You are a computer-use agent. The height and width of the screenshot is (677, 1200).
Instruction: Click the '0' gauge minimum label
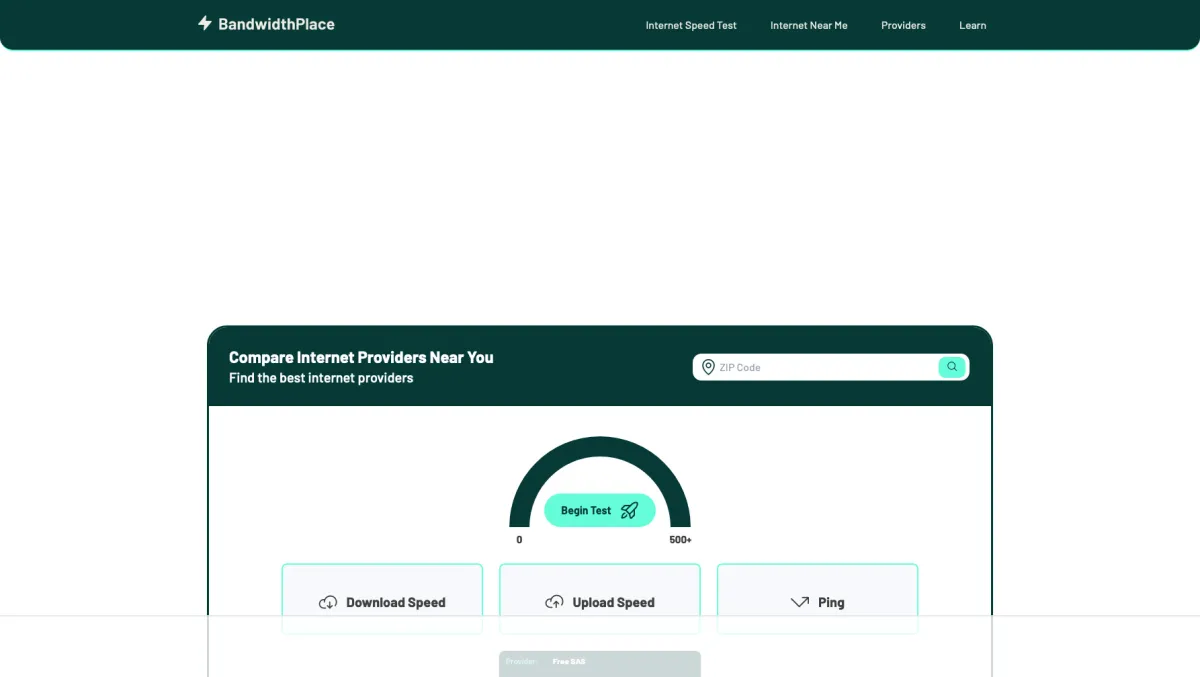pyautogui.click(x=519, y=540)
